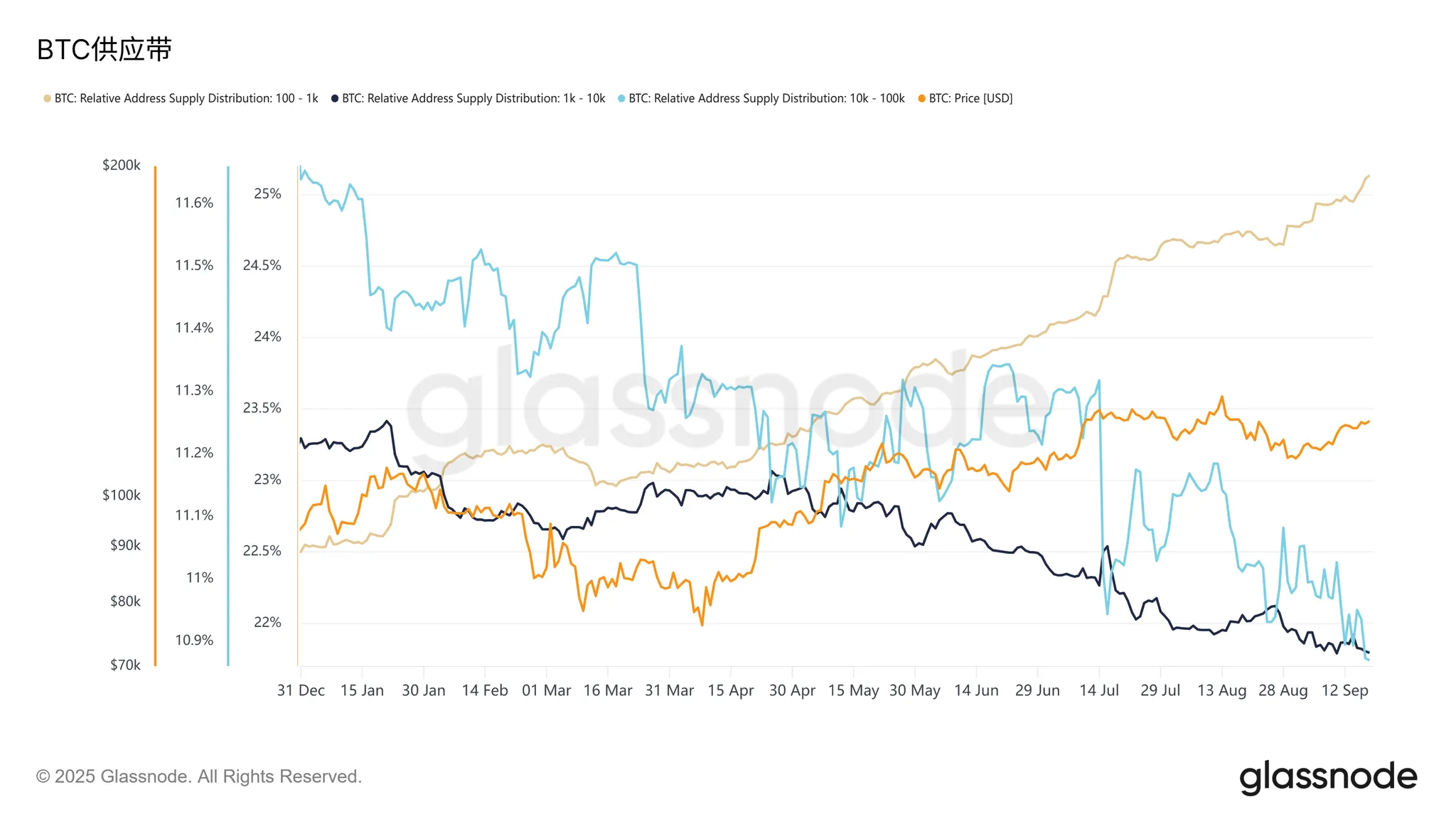Select the 01 Mar date on the x-axis
Image resolution: width=1456 pixels, height=819 pixels.
coord(546,690)
